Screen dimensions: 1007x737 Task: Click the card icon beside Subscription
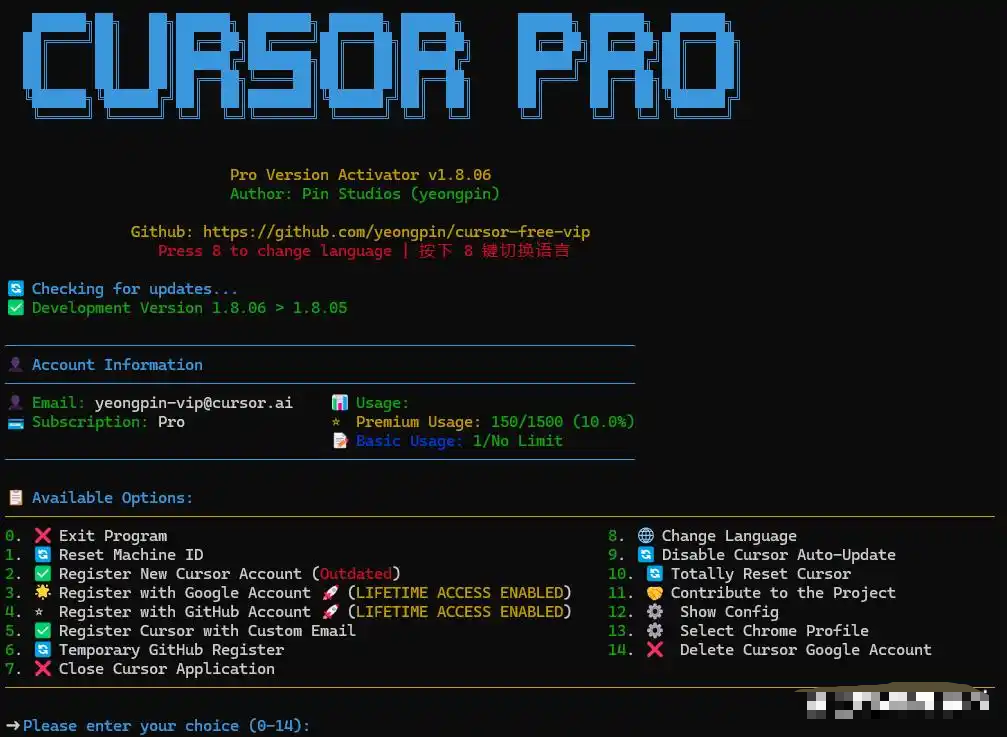[15, 423]
